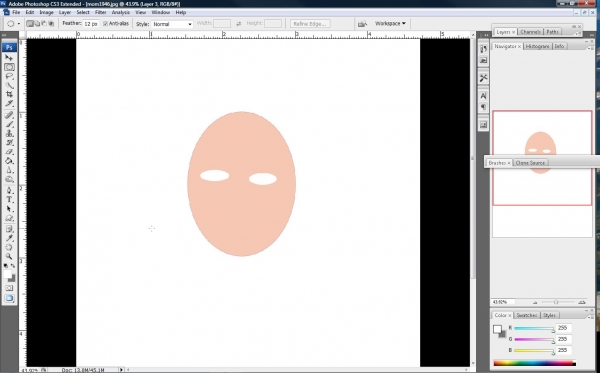Image resolution: width=600 pixels, height=373 pixels.
Task: Click the Refine Edge button
Action: point(310,24)
